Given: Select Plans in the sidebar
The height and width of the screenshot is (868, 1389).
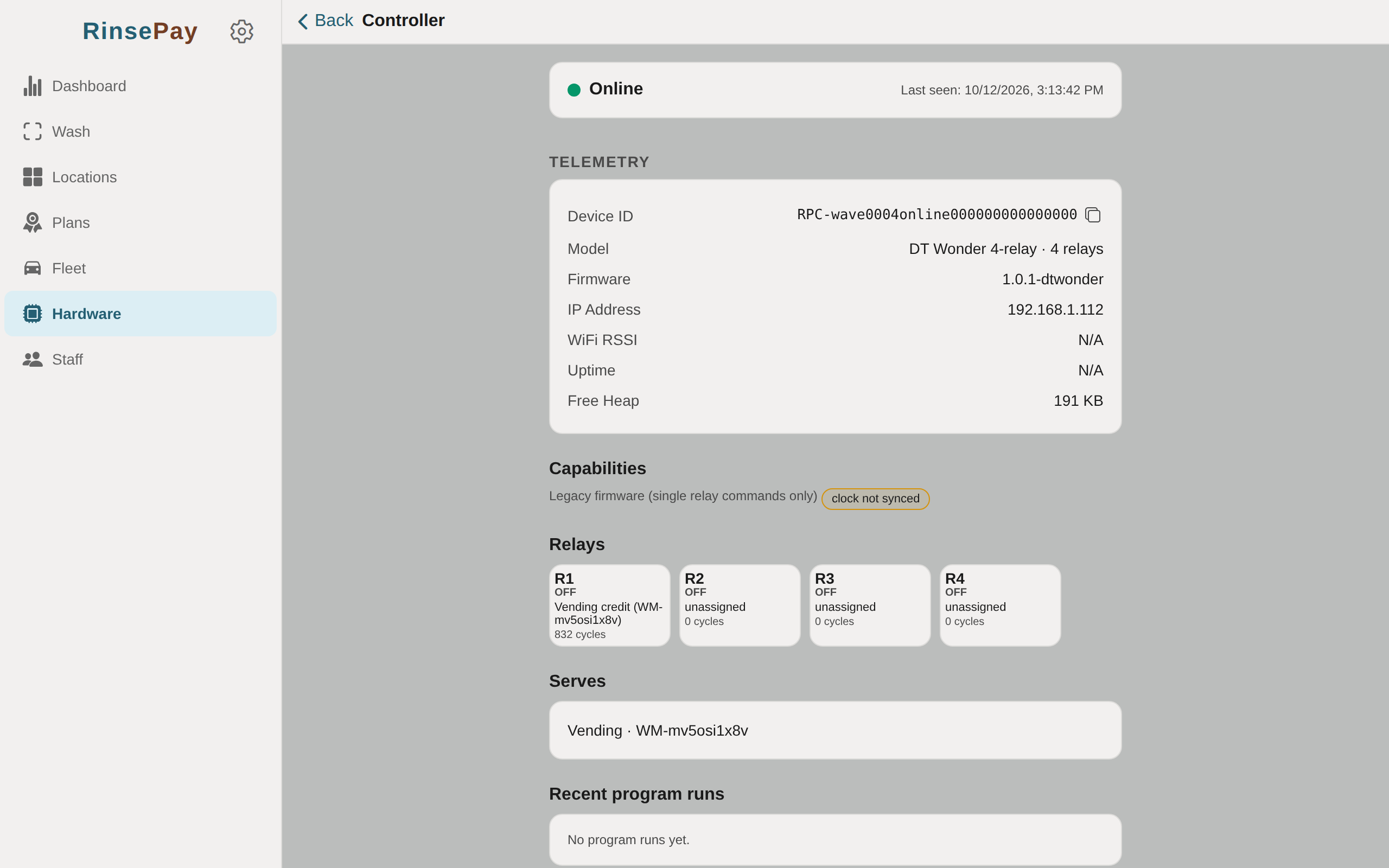Looking at the screenshot, I should point(141,223).
